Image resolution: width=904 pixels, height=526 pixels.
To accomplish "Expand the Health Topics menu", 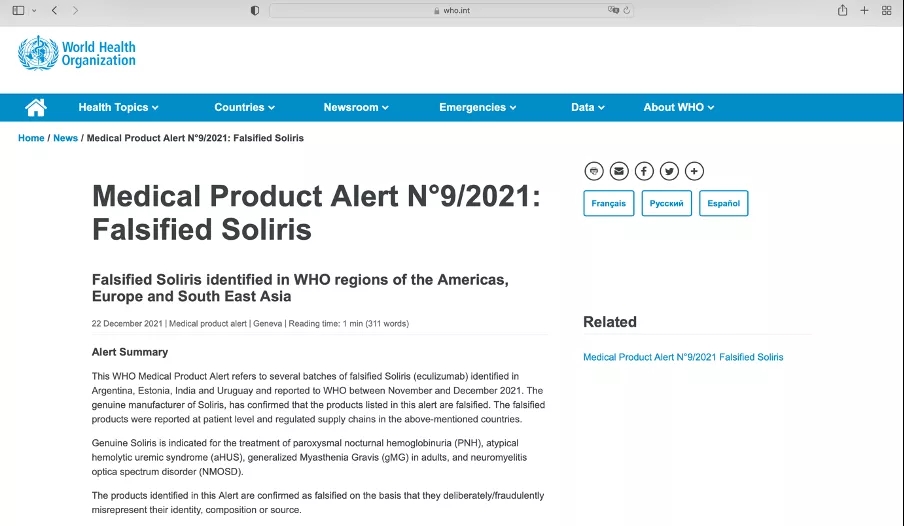I will pyautogui.click(x=118, y=107).
